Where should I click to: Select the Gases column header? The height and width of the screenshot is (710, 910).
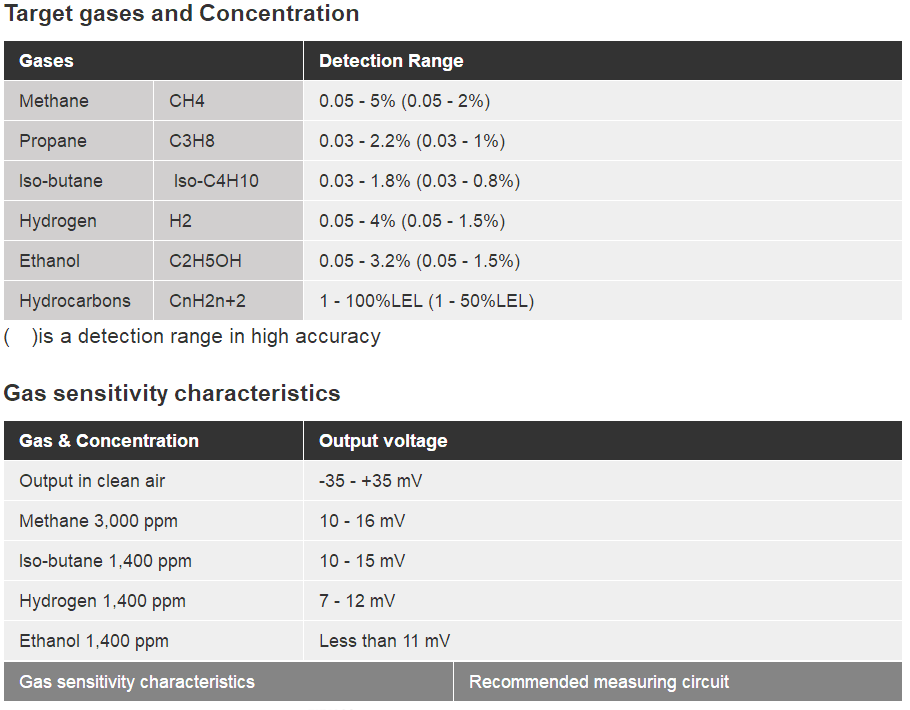(x=47, y=61)
